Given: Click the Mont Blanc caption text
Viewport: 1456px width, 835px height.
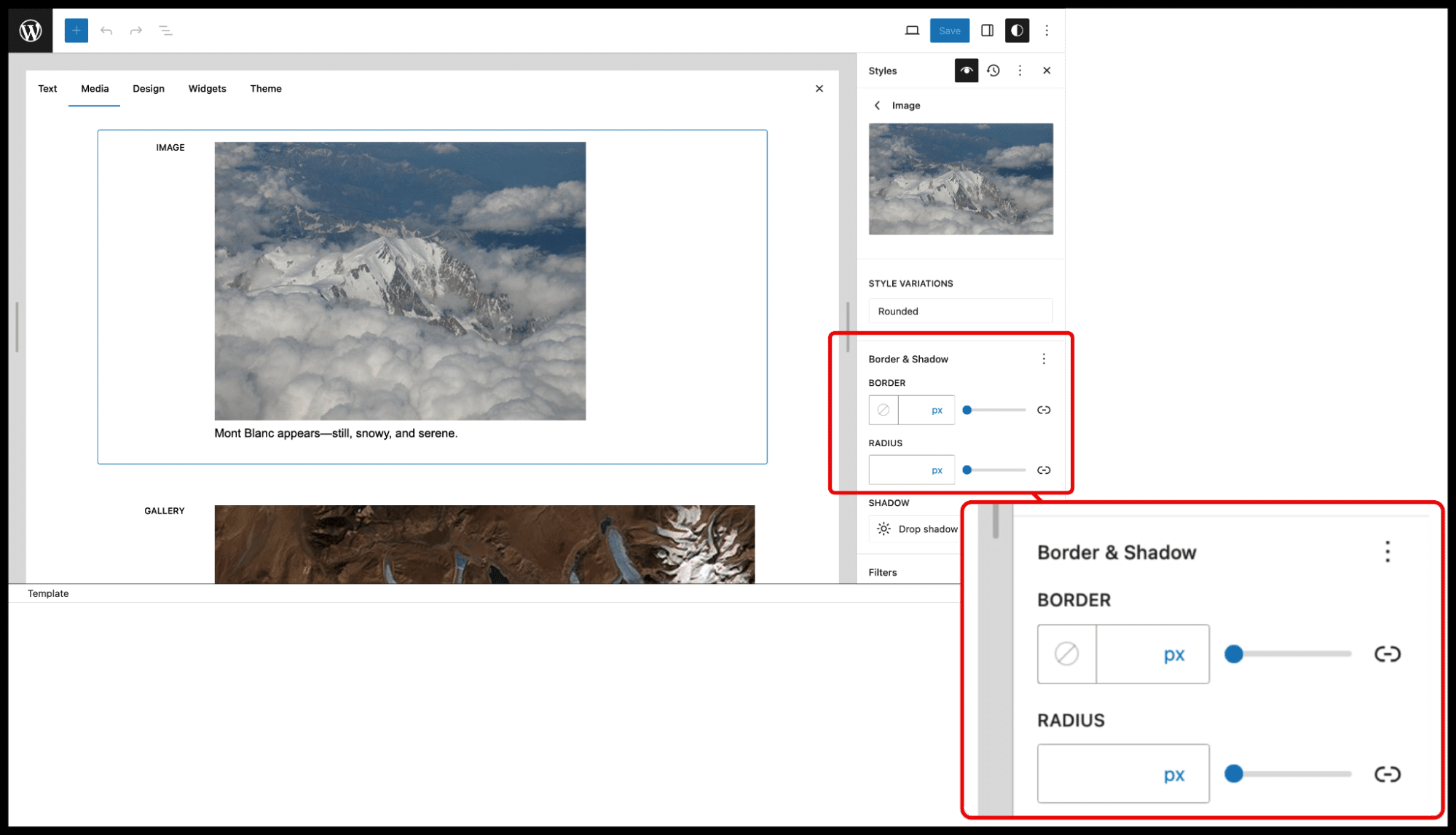Looking at the screenshot, I should coord(336,433).
